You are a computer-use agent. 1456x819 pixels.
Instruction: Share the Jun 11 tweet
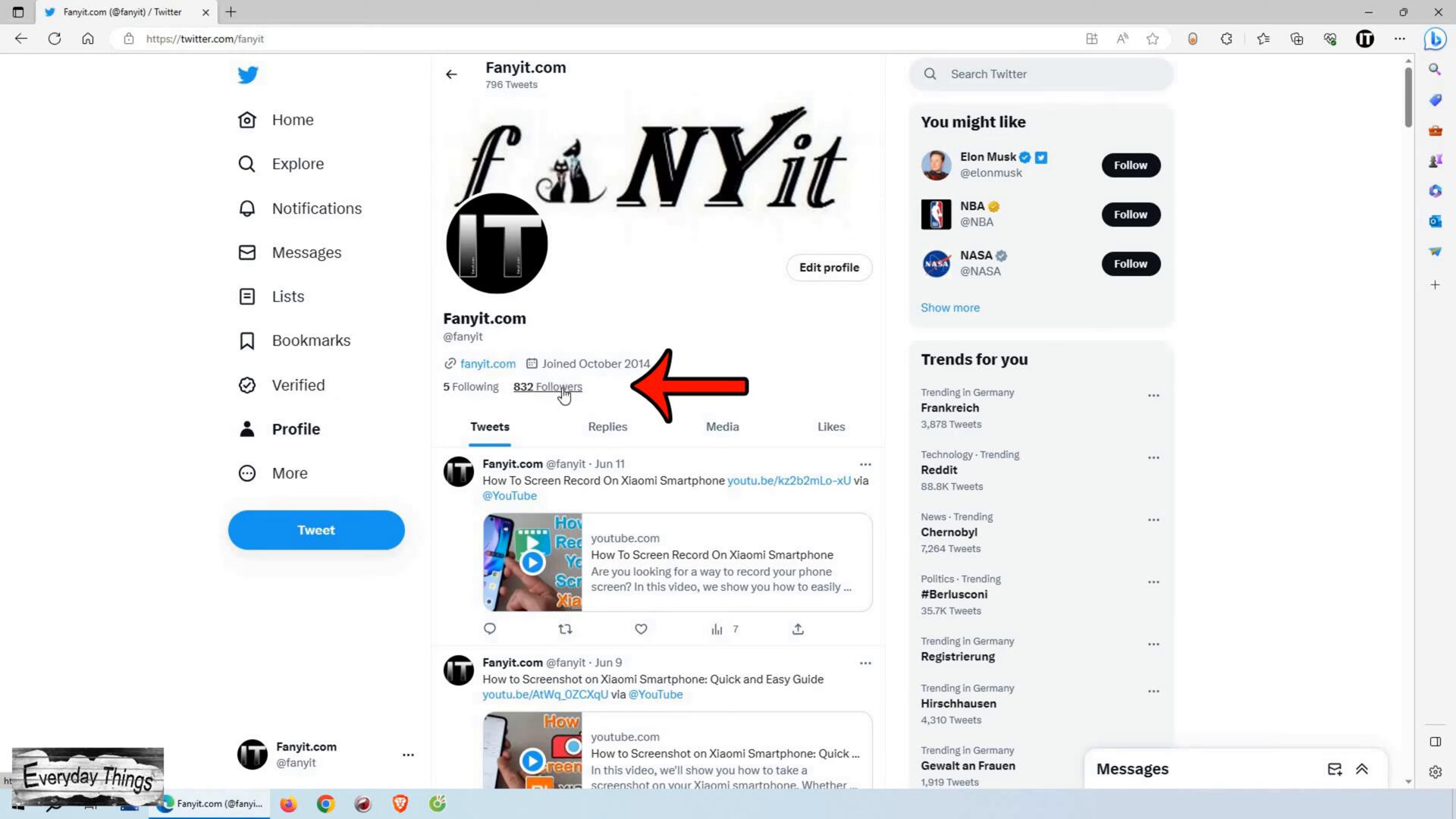point(798,629)
